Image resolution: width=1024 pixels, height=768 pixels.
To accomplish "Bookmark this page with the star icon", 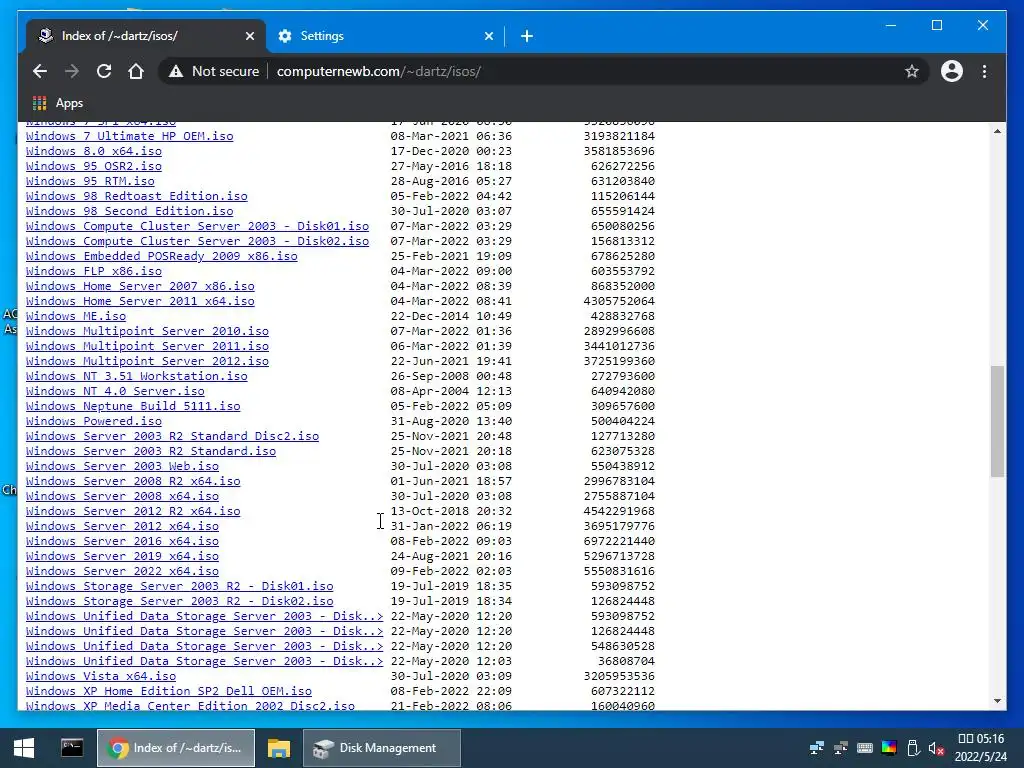I will click(912, 71).
